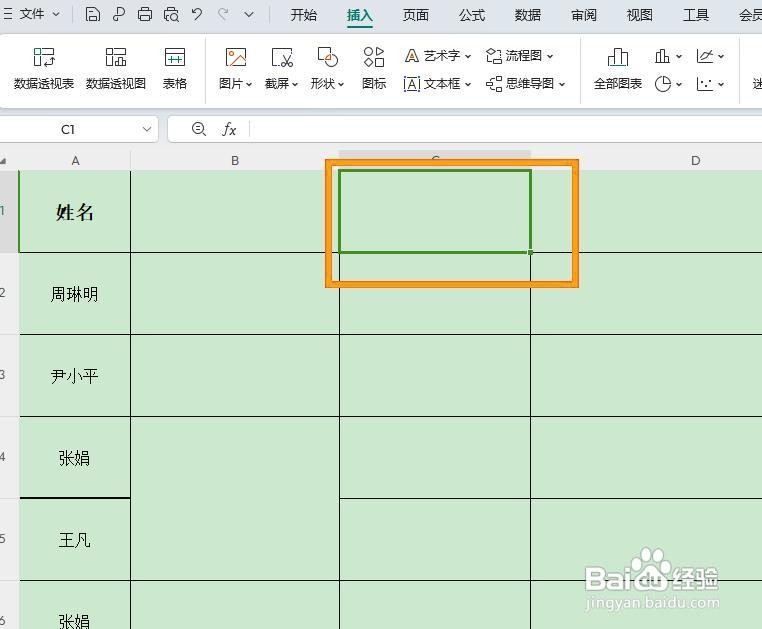Open the Name Box dropdown arrow

(147, 129)
